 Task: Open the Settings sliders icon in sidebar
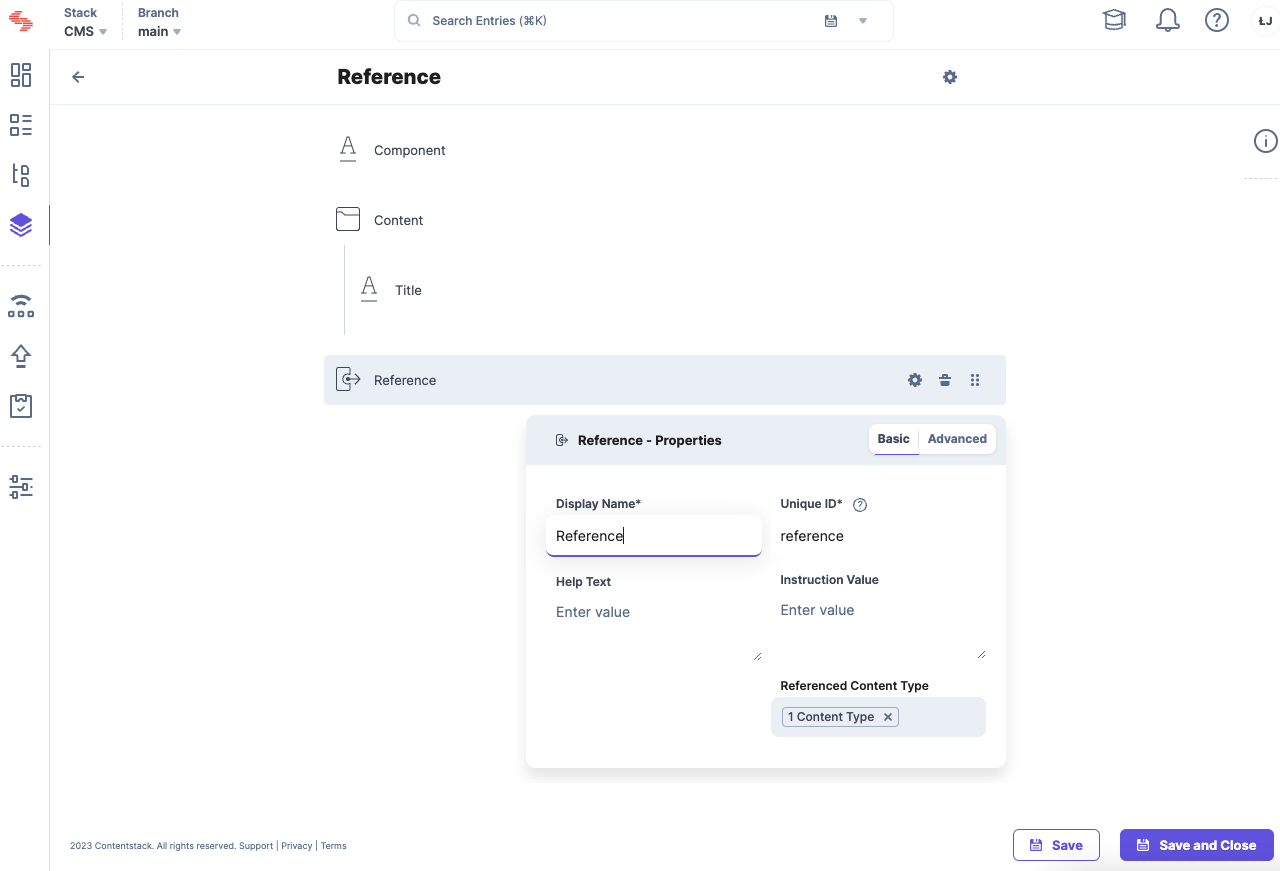coord(21,487)
